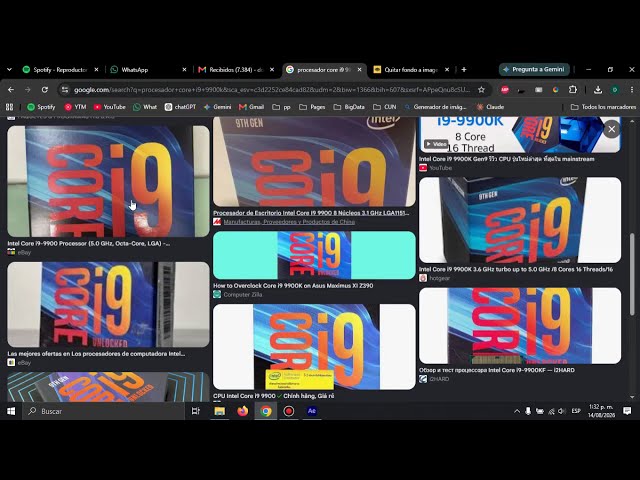Open the Gmail bookmark
This screenshot has height=480, width=640.
point(251,107)
